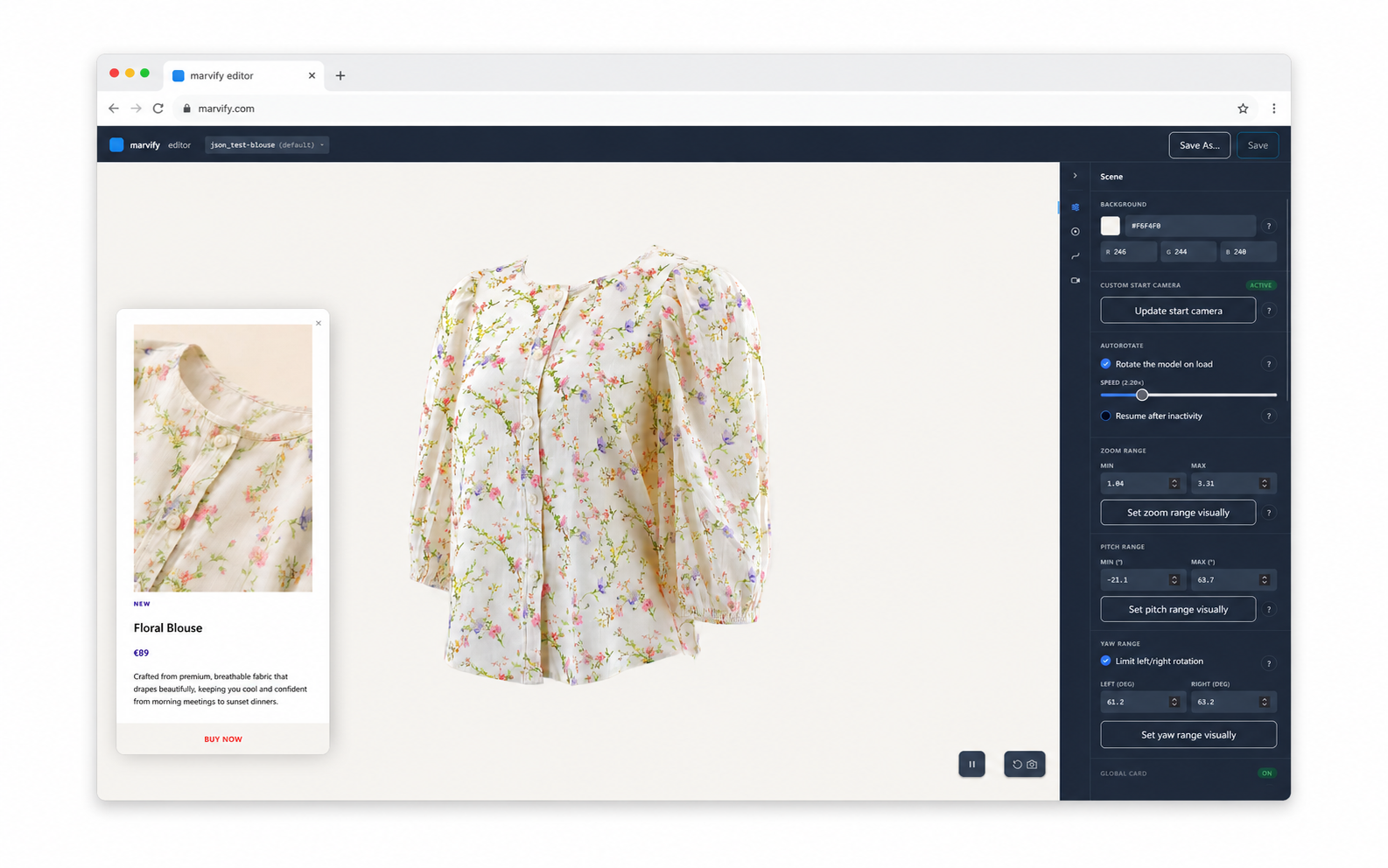Open a new browser tab
The image size is (1388, 868).
(x=340, y=75)
